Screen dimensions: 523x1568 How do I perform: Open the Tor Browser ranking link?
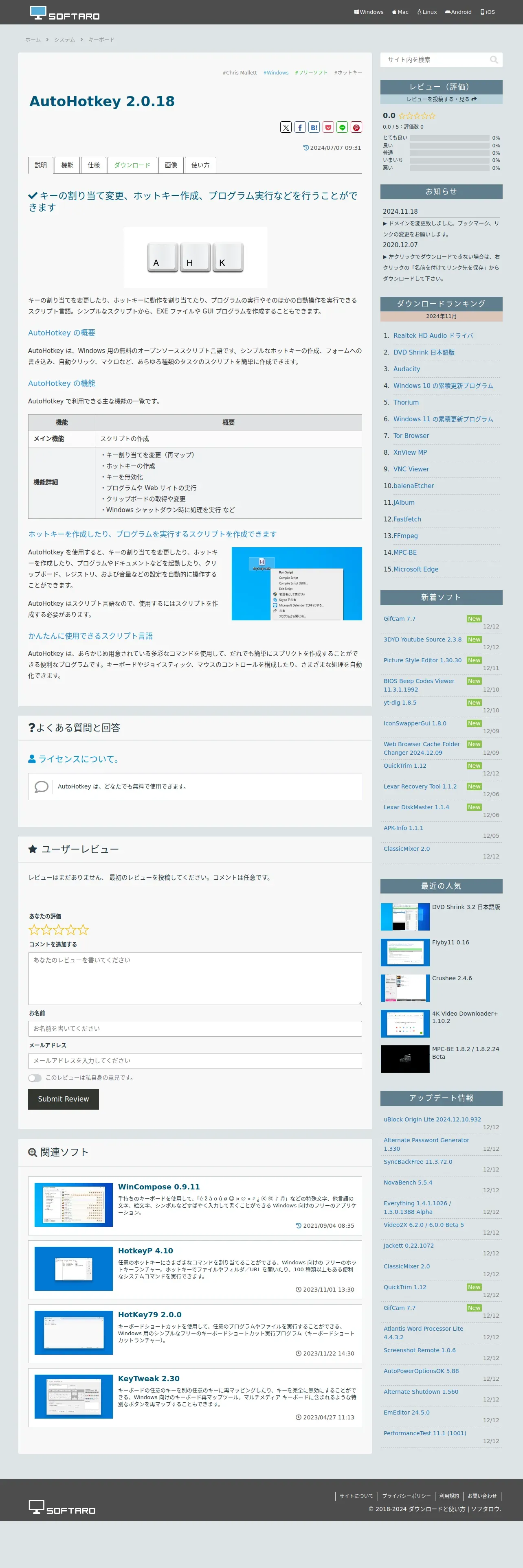pyautogui.click(x=411, y=436)
